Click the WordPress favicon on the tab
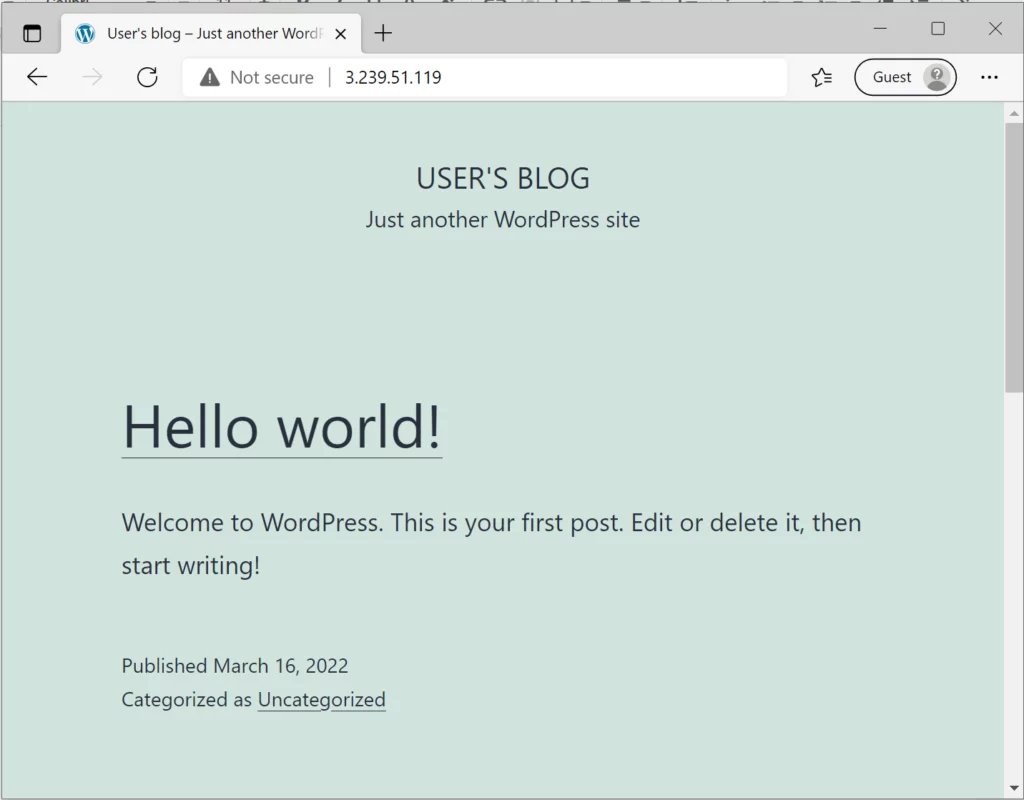Image resolution: width=1024 pixels, height=800 pixels. coord(85,33)
